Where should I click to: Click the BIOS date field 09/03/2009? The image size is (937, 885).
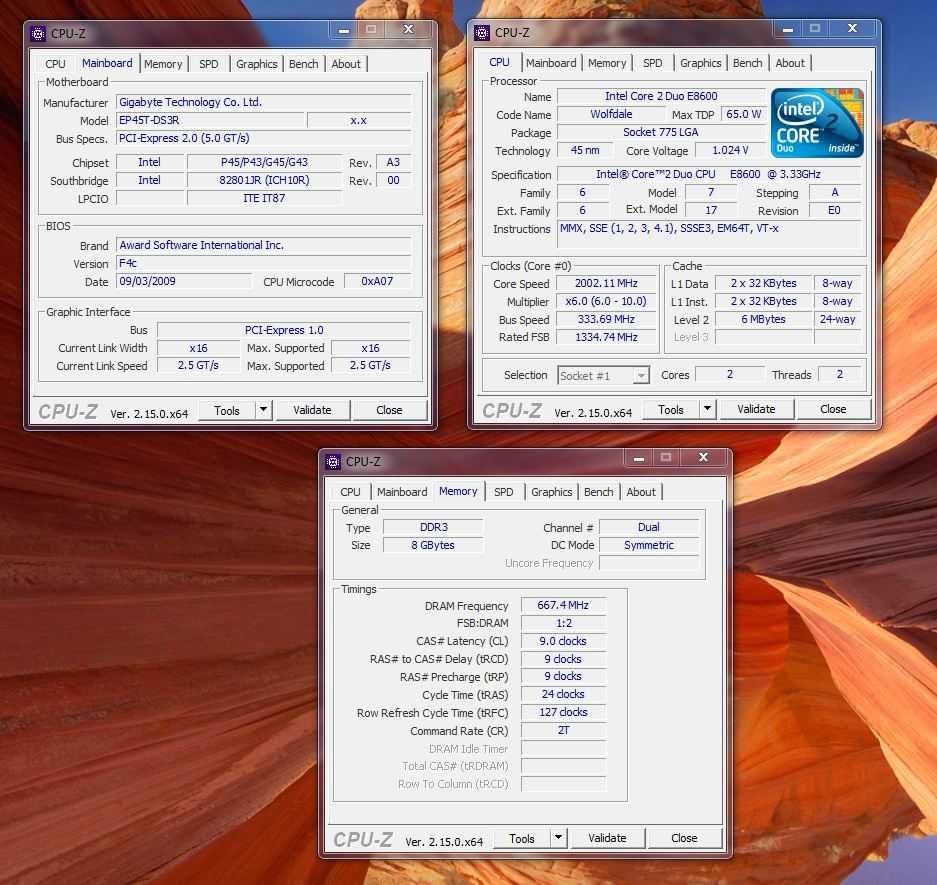(x=183, y=281)
